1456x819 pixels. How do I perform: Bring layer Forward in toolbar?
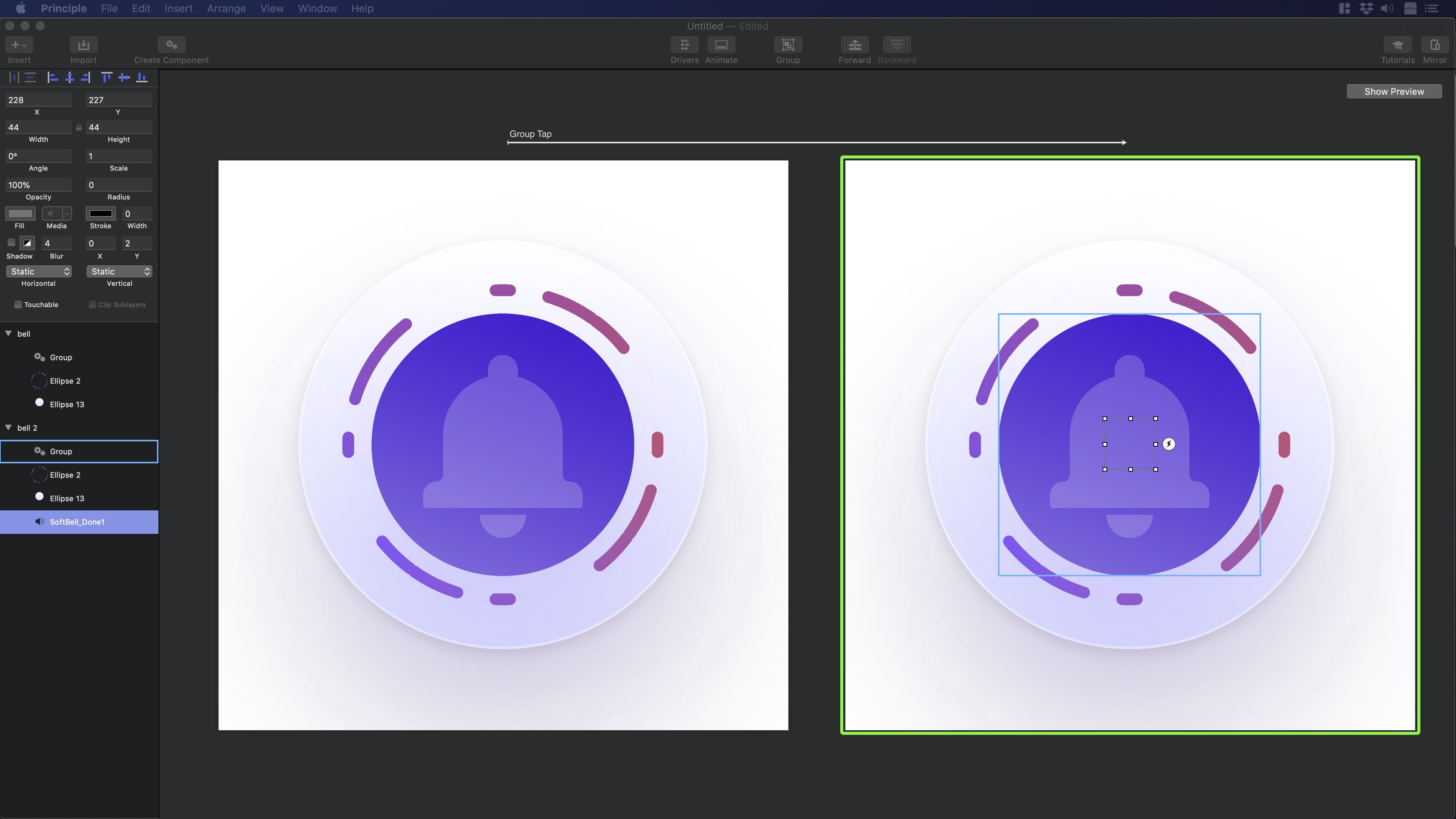point(854,45)
